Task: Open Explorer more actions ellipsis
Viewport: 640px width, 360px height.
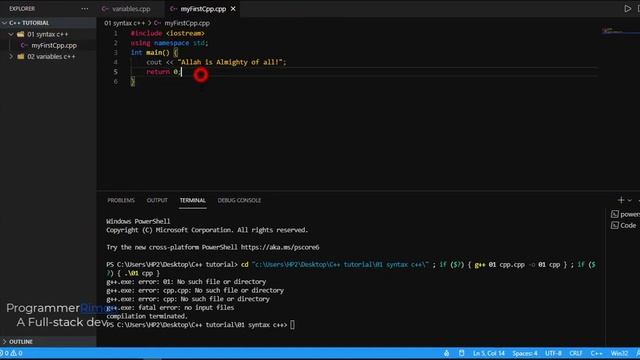Action: click(84, 9)
